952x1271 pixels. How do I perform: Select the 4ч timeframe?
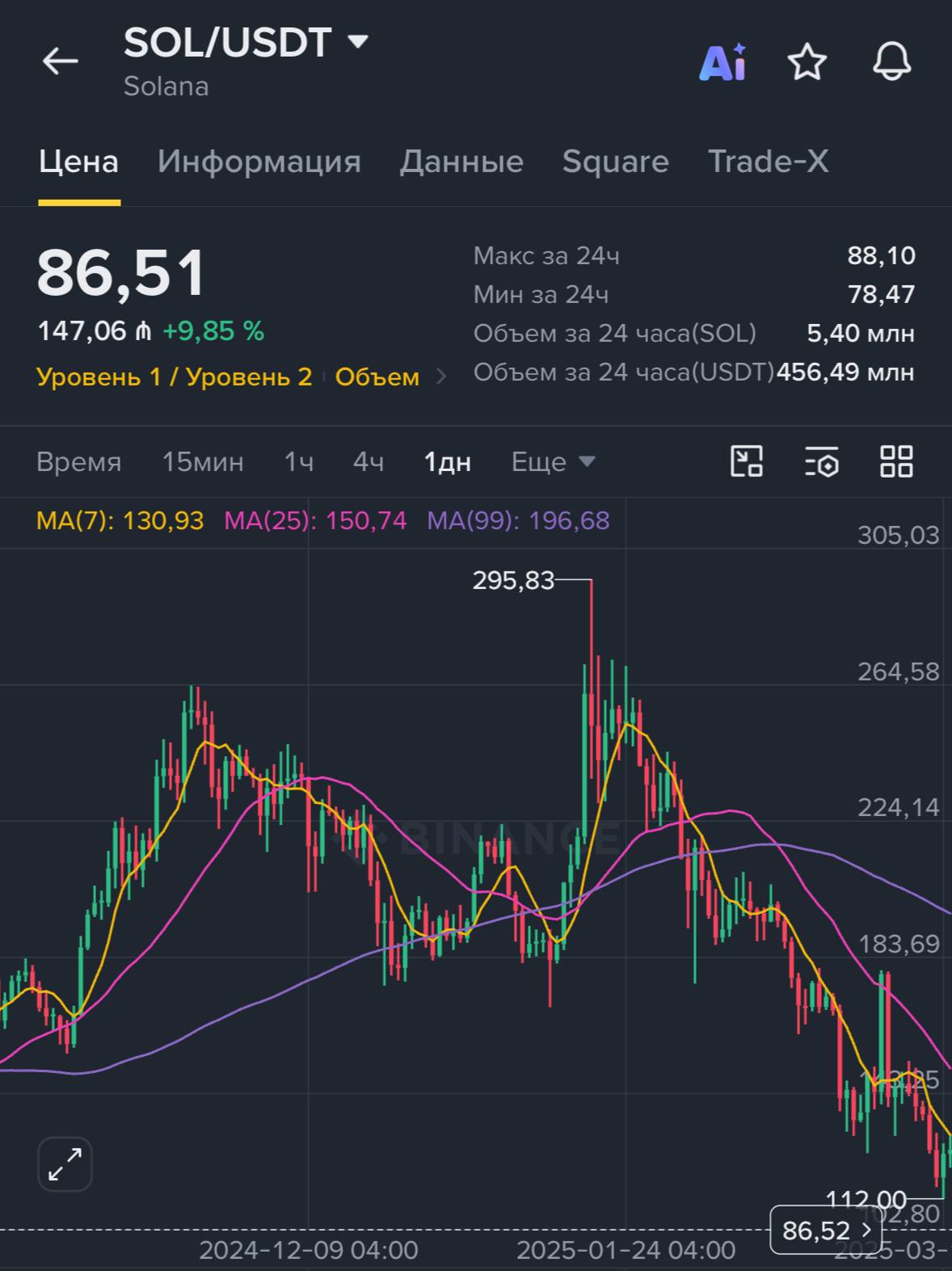coord(369,462)
